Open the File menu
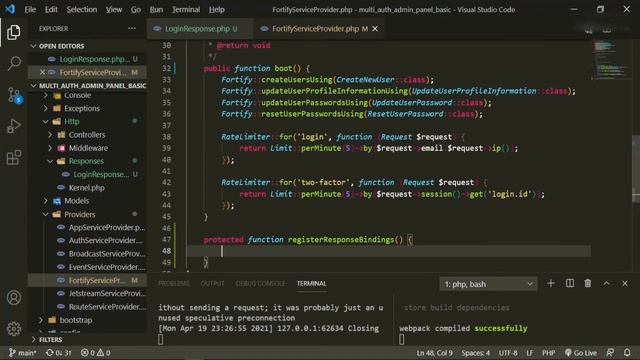 (30, 9)
